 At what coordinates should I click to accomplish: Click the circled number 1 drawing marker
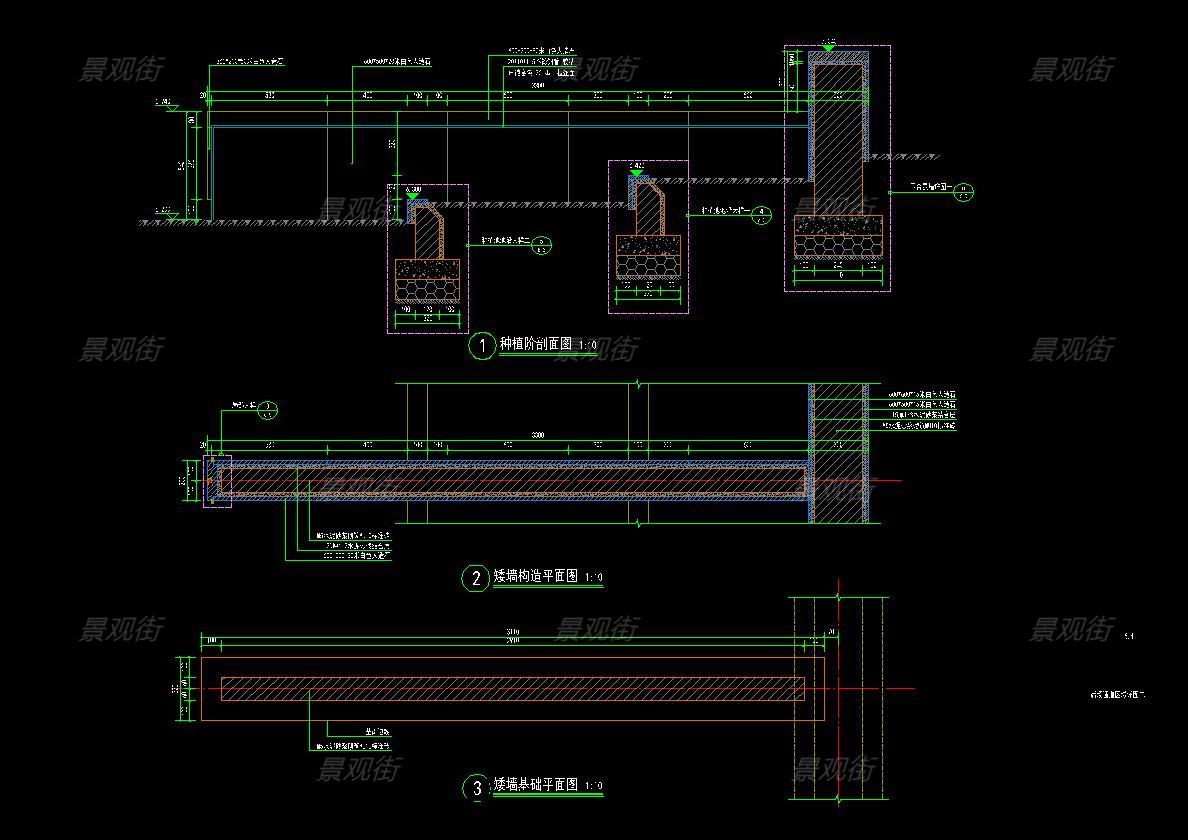(482, 346)
